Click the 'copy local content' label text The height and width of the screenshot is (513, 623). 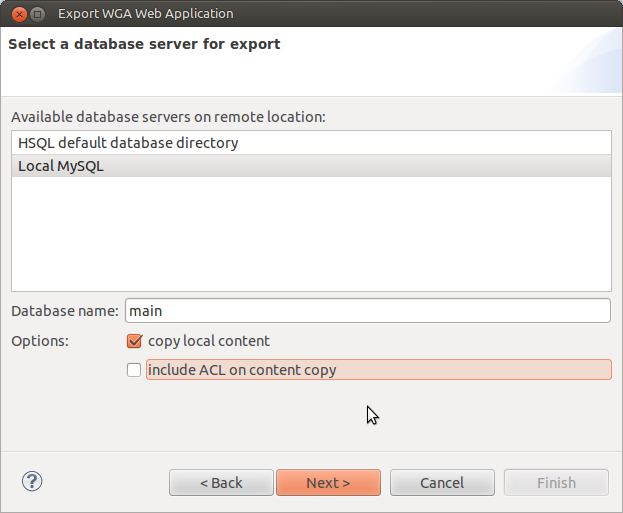click(x=209, y=341)
